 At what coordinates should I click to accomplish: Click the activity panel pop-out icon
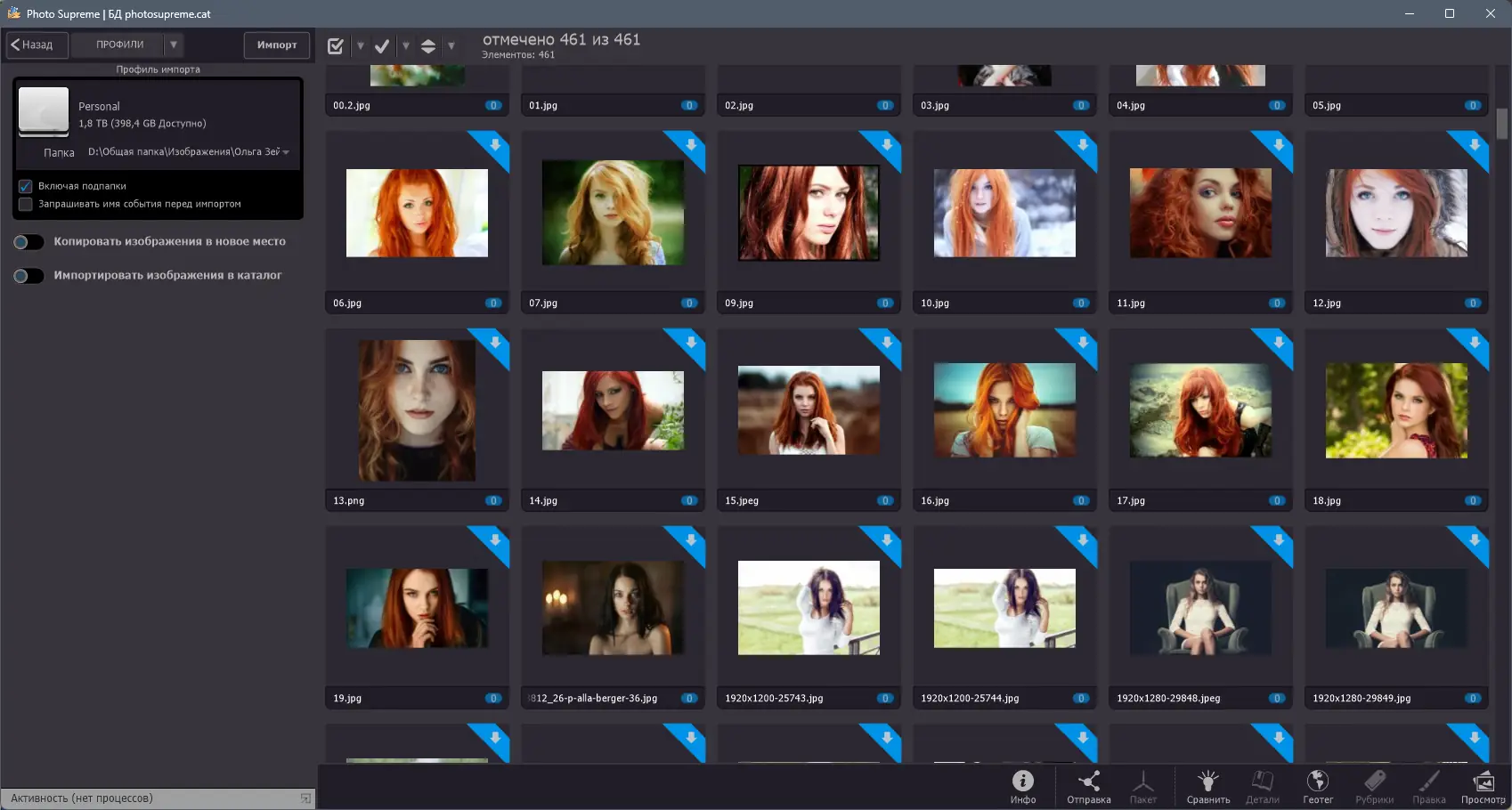(305, 798)
